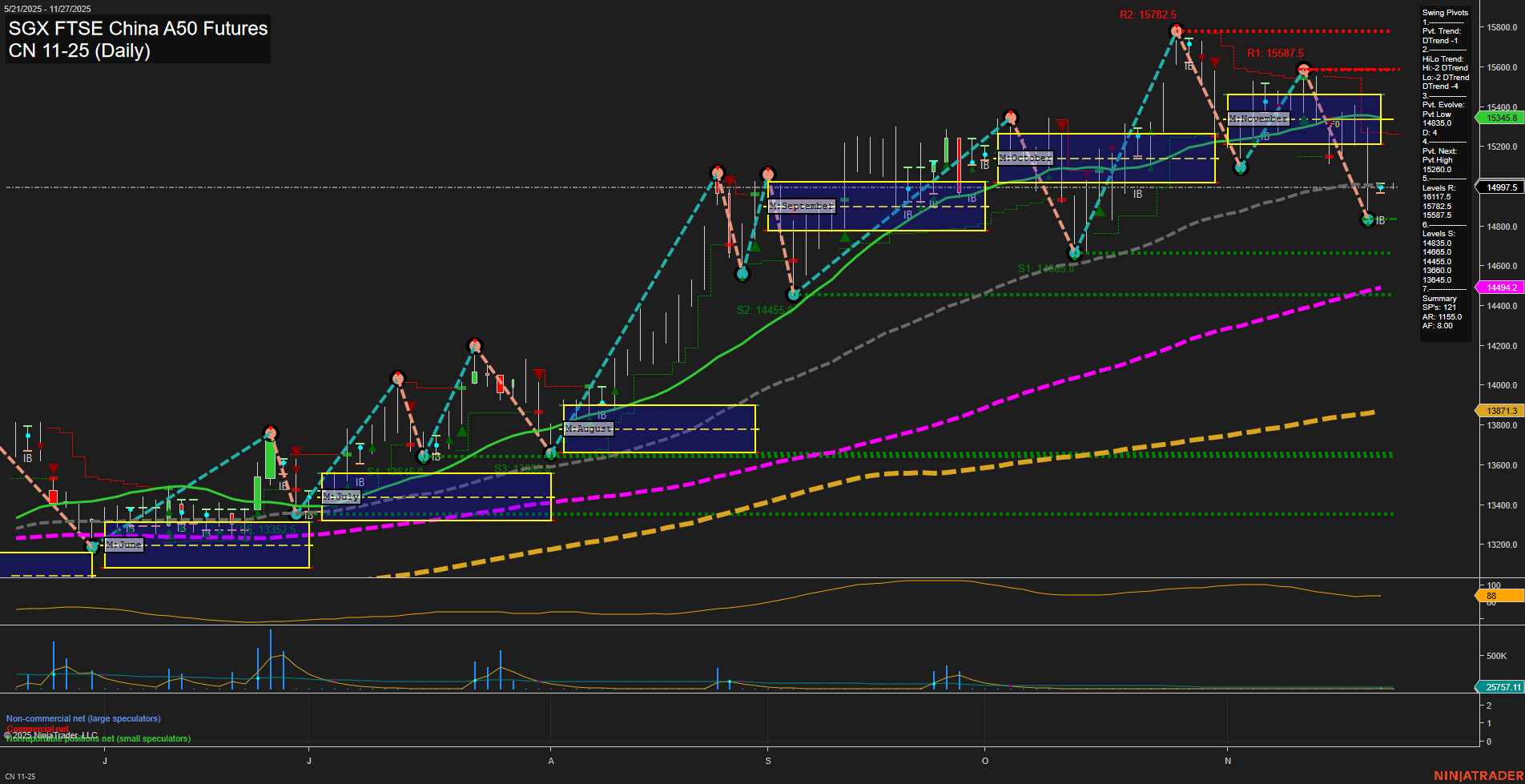
Task: Click the green 15345.8 price marker
Action: point(1501,119)
